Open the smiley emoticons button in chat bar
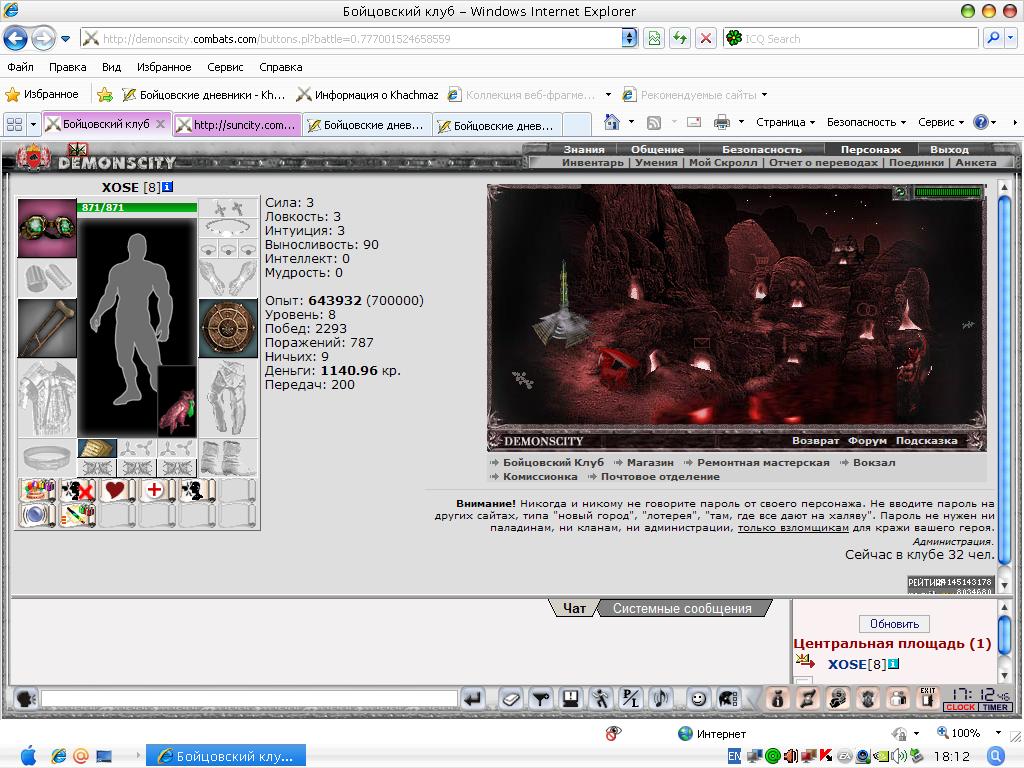 pyautogui.click(x=698, y=699)
